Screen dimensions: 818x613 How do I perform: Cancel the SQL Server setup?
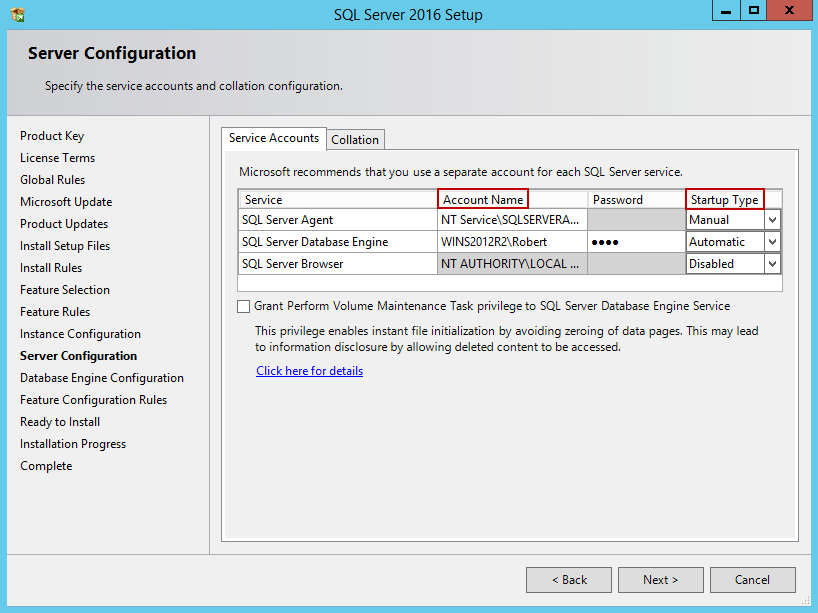point(752,579)
